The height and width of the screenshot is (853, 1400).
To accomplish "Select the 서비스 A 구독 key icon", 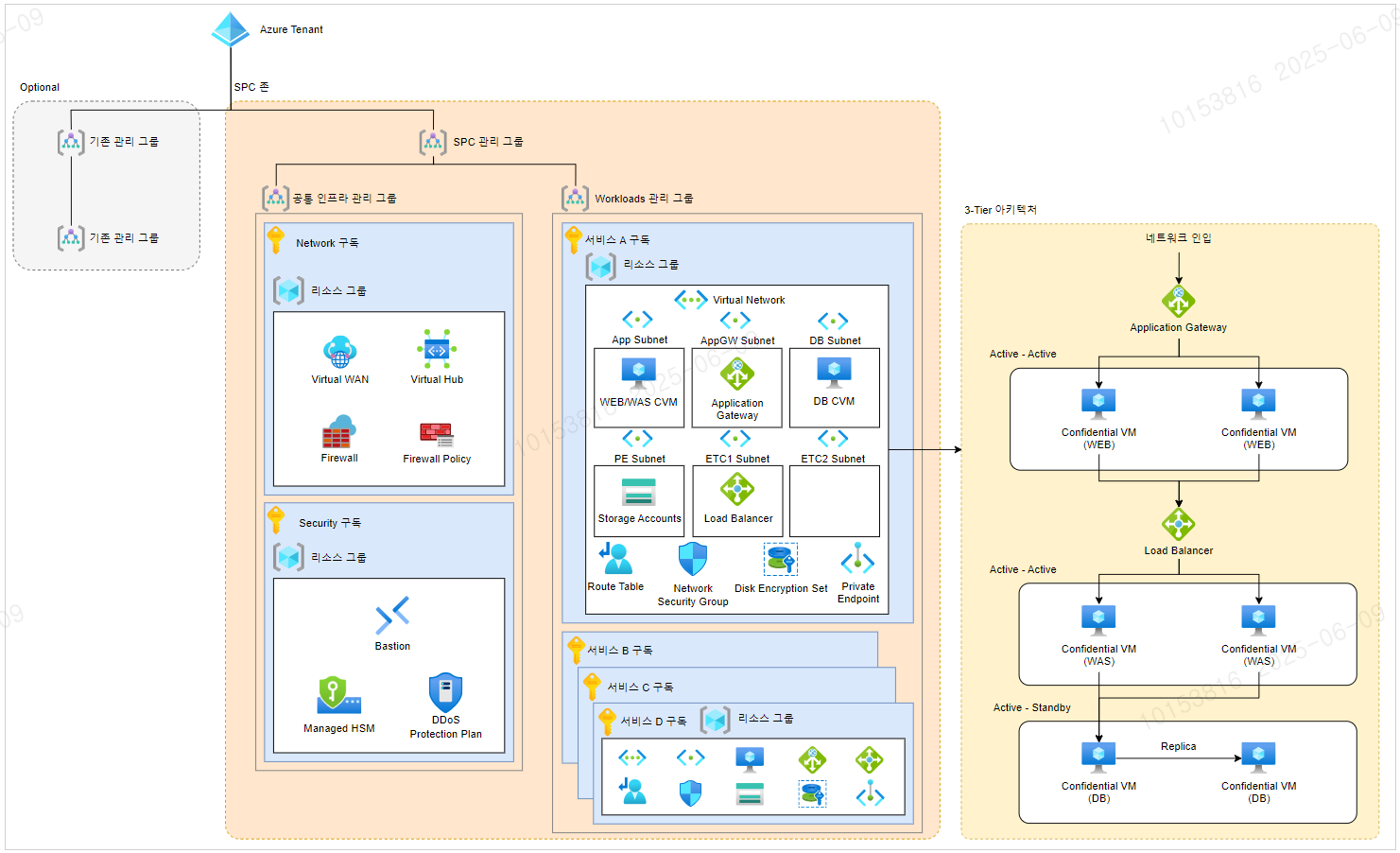I will click(x=573, y=240).
